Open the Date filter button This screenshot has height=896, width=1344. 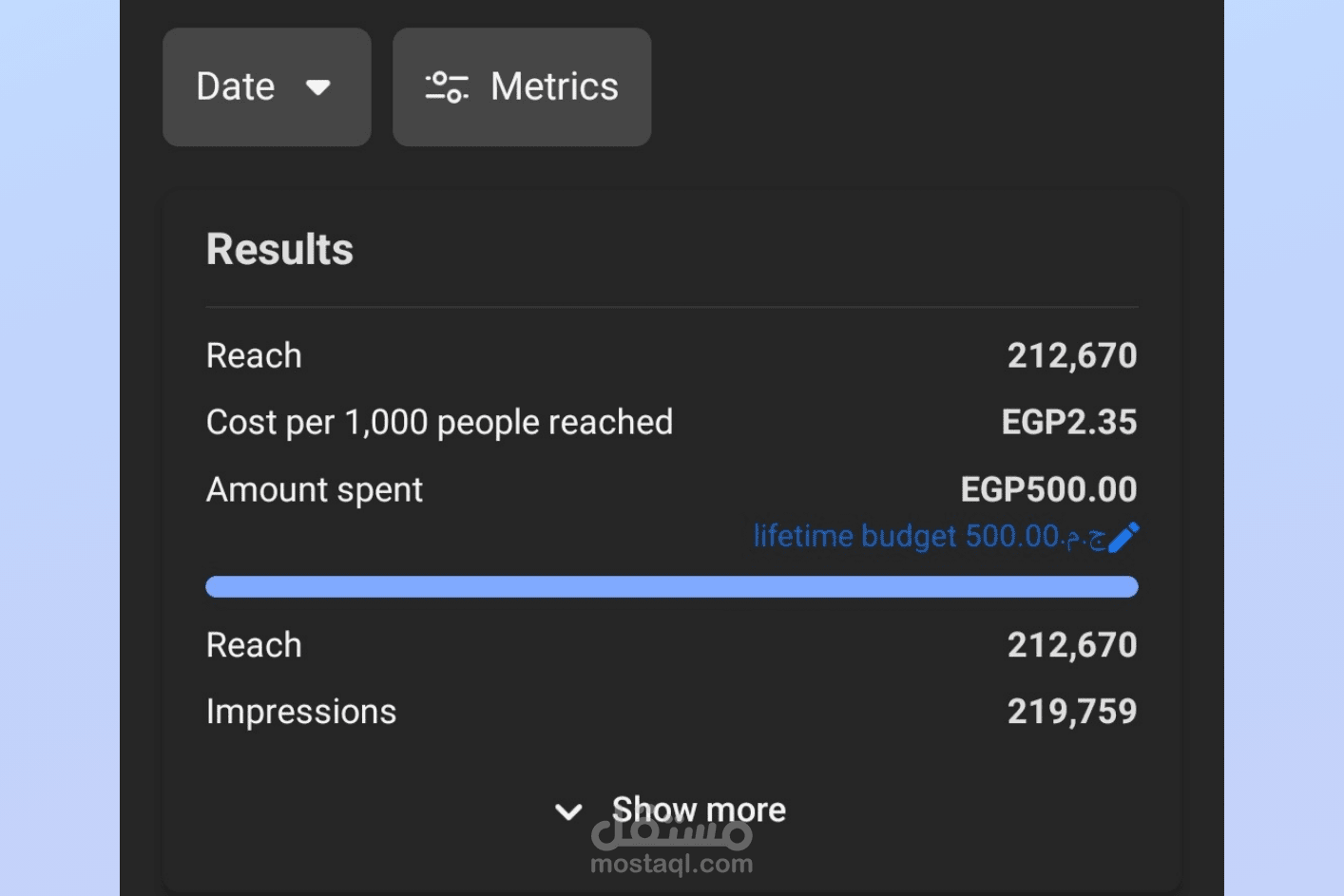click(266, 87)
